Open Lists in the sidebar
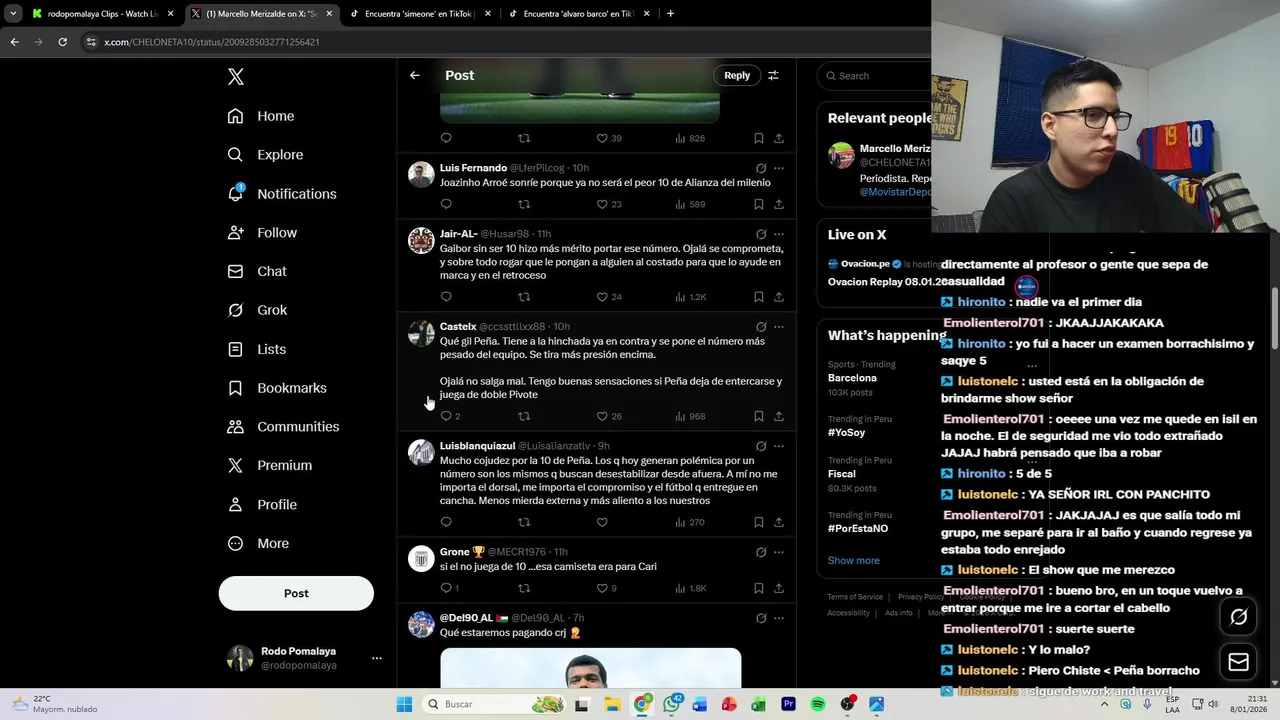 tap(257, 349)
